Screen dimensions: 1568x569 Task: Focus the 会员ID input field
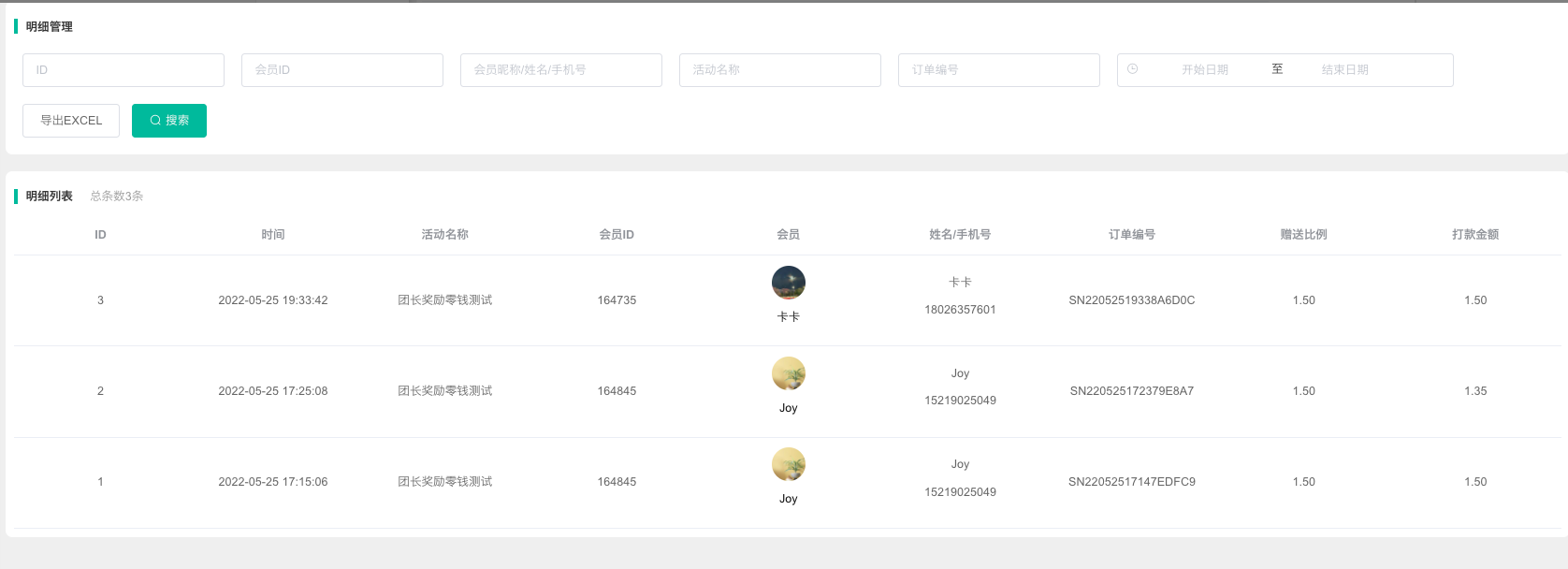[342, 70]
